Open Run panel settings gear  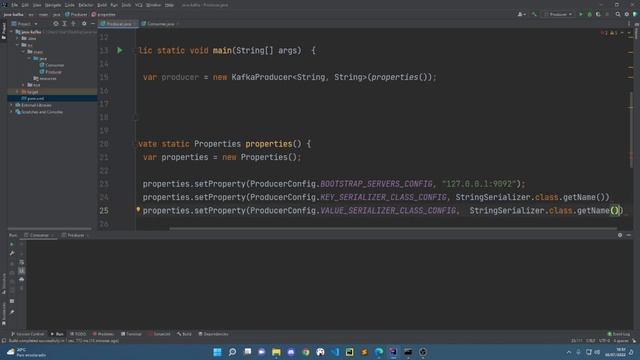pos(620,235)
